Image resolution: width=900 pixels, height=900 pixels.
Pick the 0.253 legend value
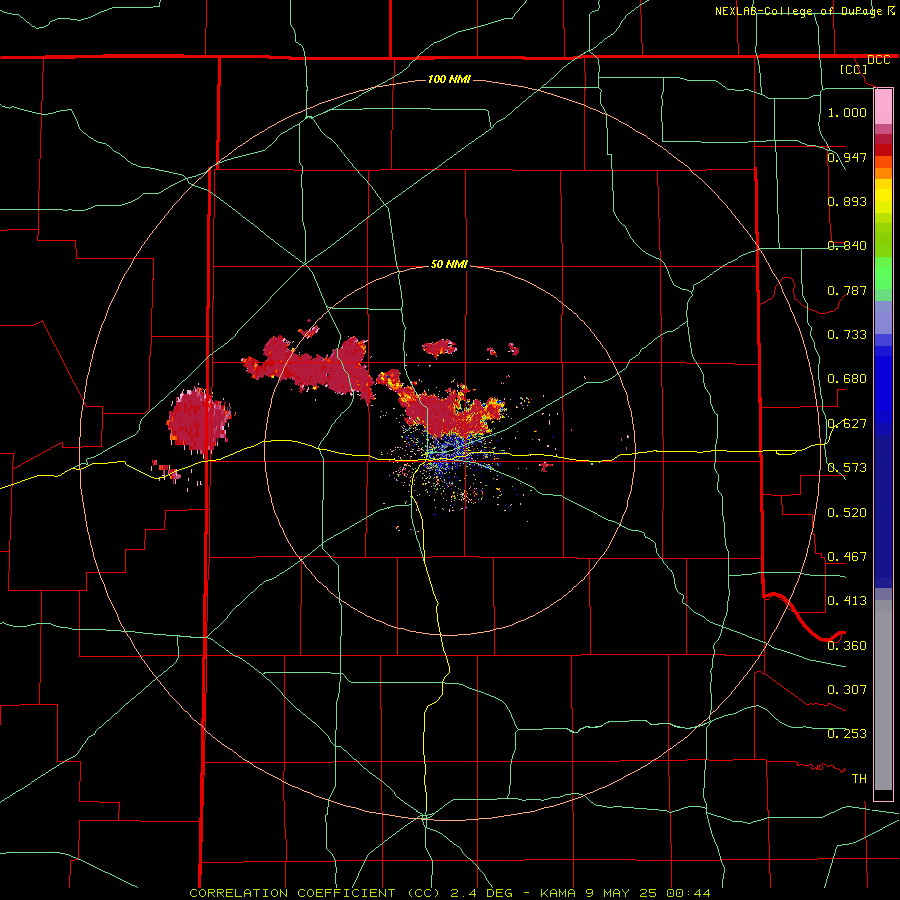coord(847,734)
